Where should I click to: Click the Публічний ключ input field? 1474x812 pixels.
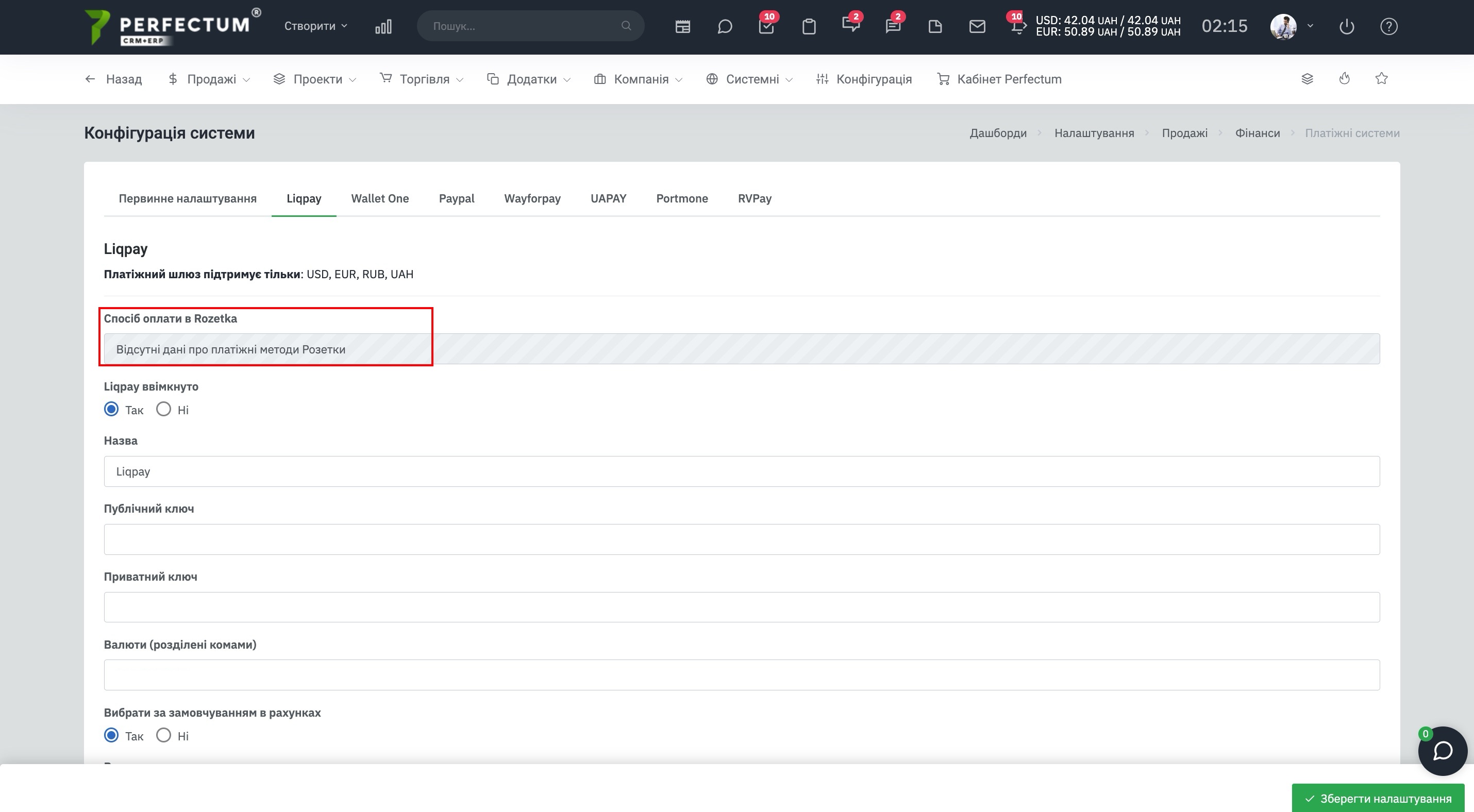(742, 539)
